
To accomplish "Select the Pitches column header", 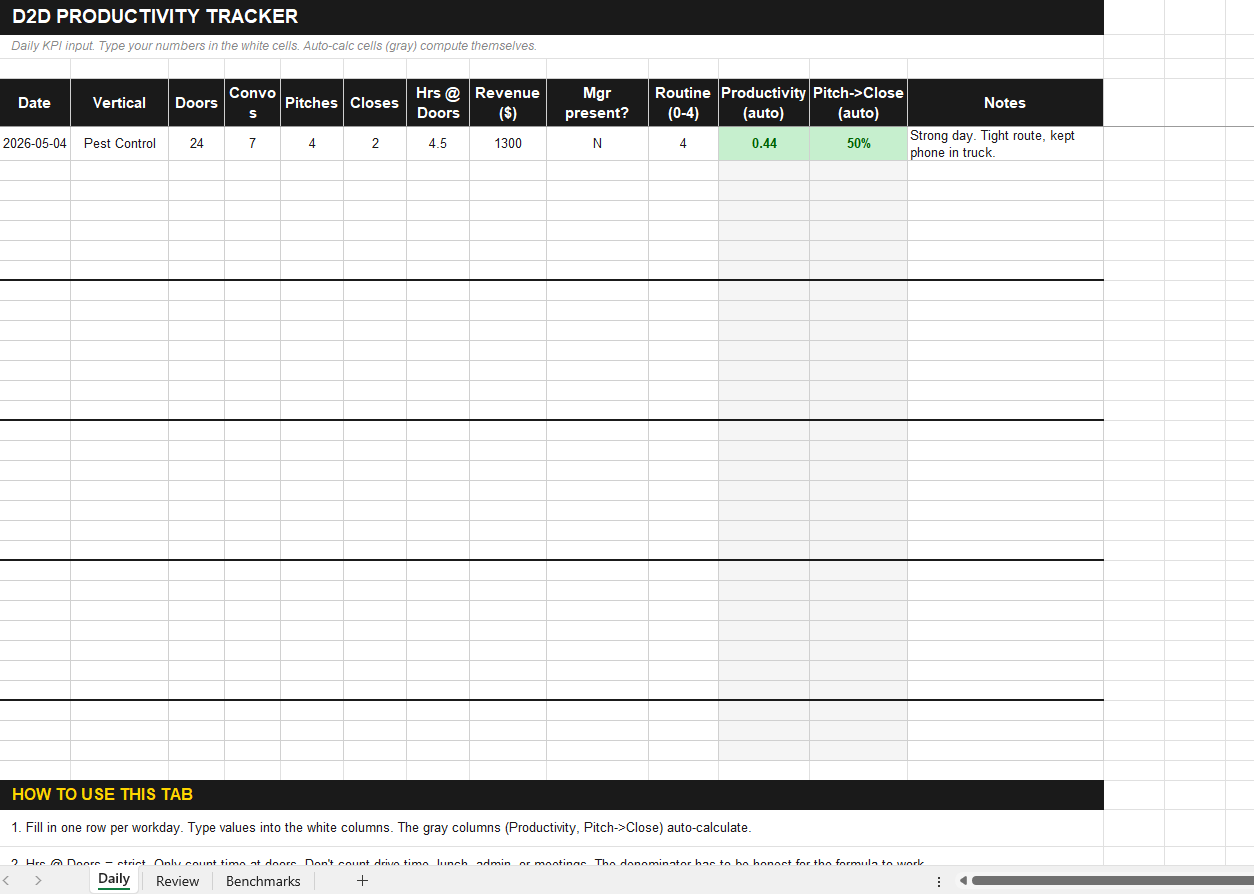I will [x=312, y=103].
